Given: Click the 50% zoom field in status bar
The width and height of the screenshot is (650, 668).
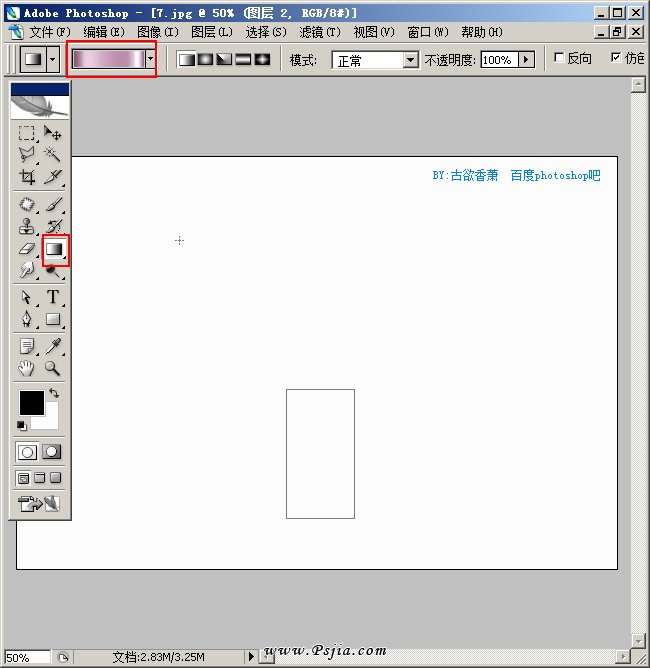Looking at the screenshot, I should click(x=27, y=657).
